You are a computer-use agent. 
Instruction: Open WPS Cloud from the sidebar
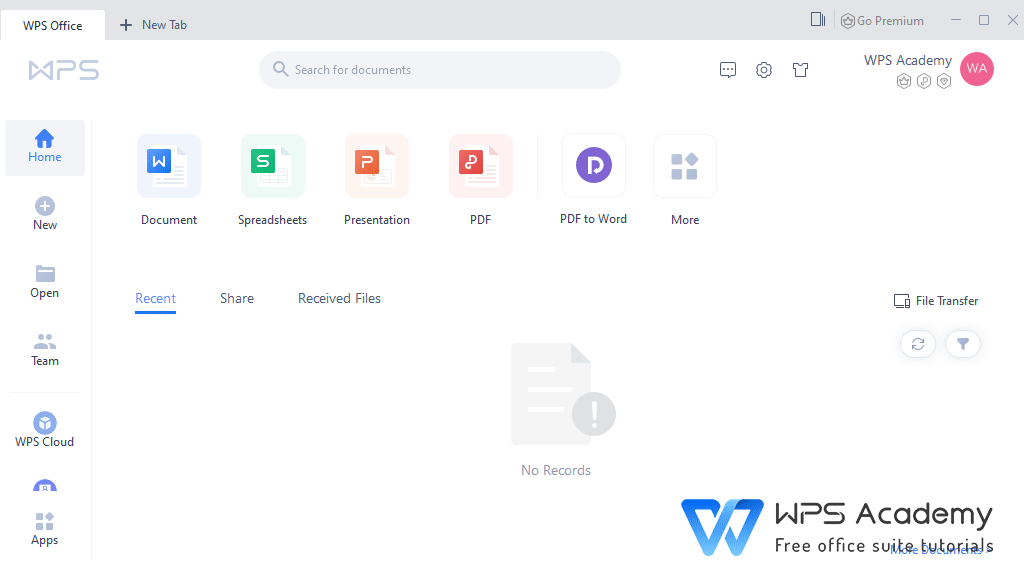pos(44,430)
